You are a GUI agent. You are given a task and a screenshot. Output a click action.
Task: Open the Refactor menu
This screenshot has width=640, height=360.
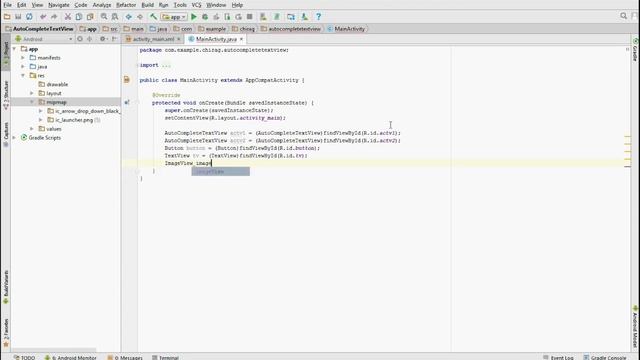[126, 5]
